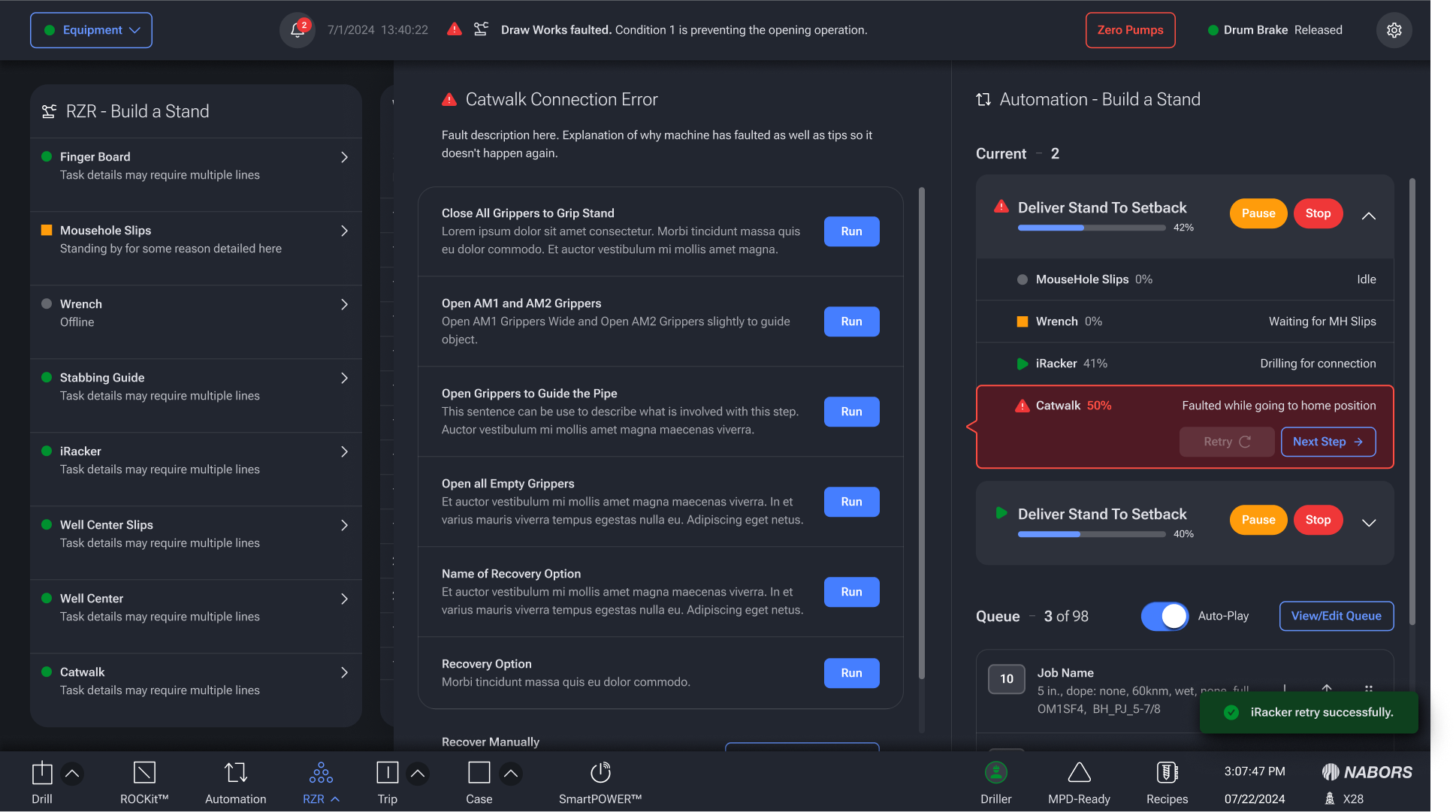Image resolution: width=1456 pixels, height=812 pixels.
Task: Click the 42% progress bar
Action: pyautogui.click(x=1091, y=228)
